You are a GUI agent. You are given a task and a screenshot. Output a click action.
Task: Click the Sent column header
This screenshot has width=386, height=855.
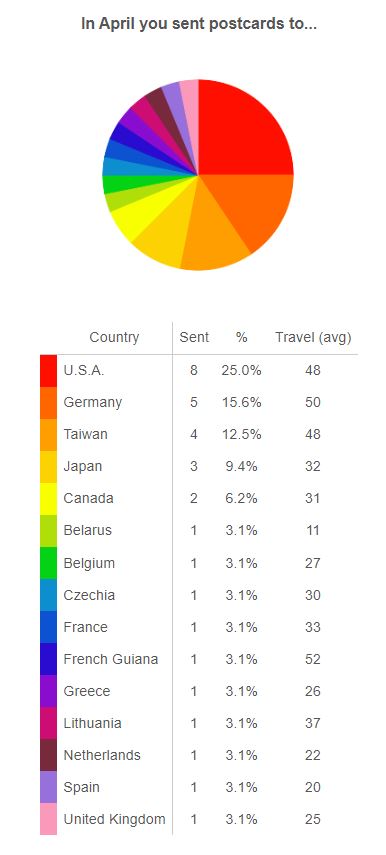pos(194,338)
